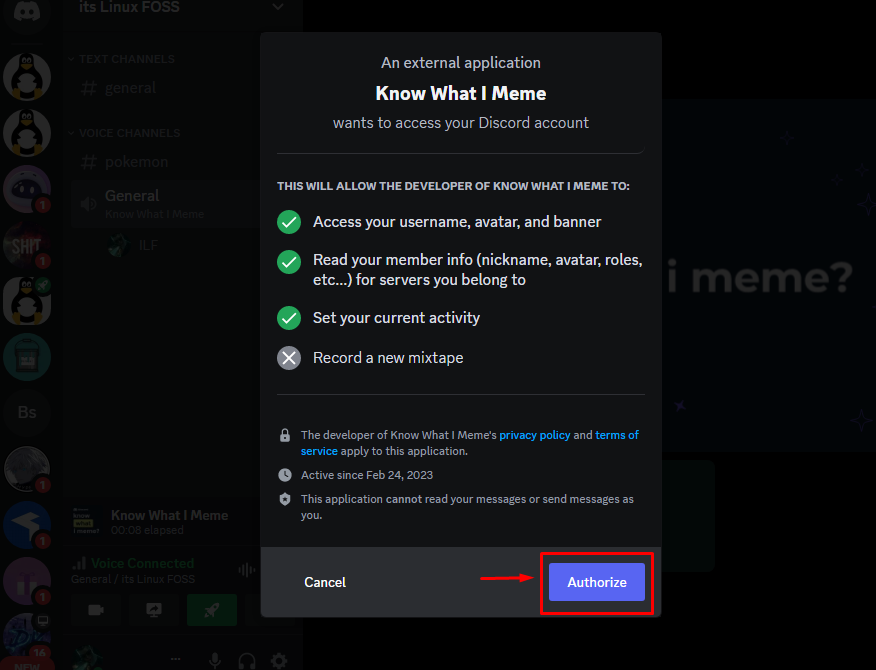This screenshot has width=876, height=670.
Task: Click the green check beside Access your username
Action: [x=289, y=222]
